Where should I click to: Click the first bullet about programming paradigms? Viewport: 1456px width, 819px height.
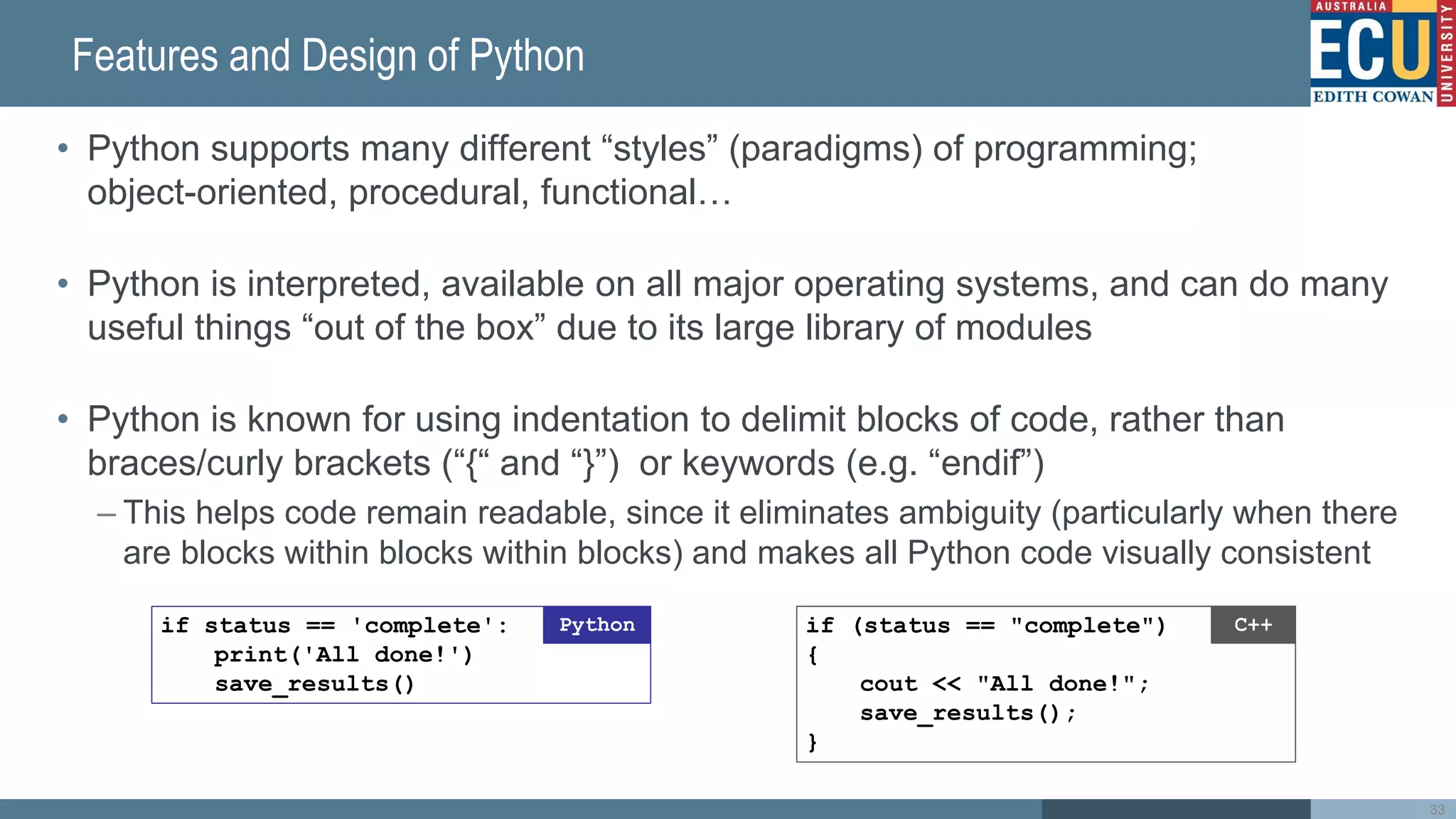(x=641, y=171)
